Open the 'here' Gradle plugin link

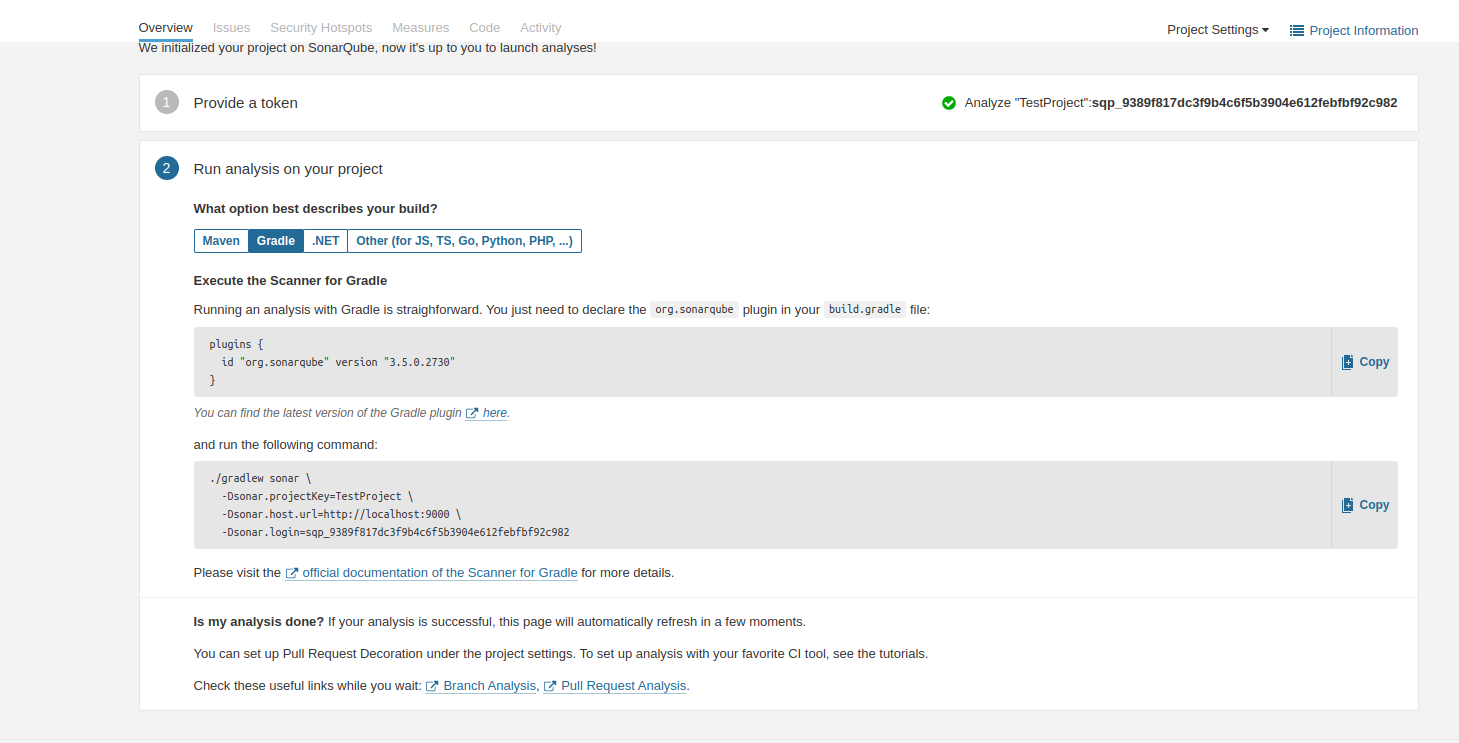[x=495, y=413]
